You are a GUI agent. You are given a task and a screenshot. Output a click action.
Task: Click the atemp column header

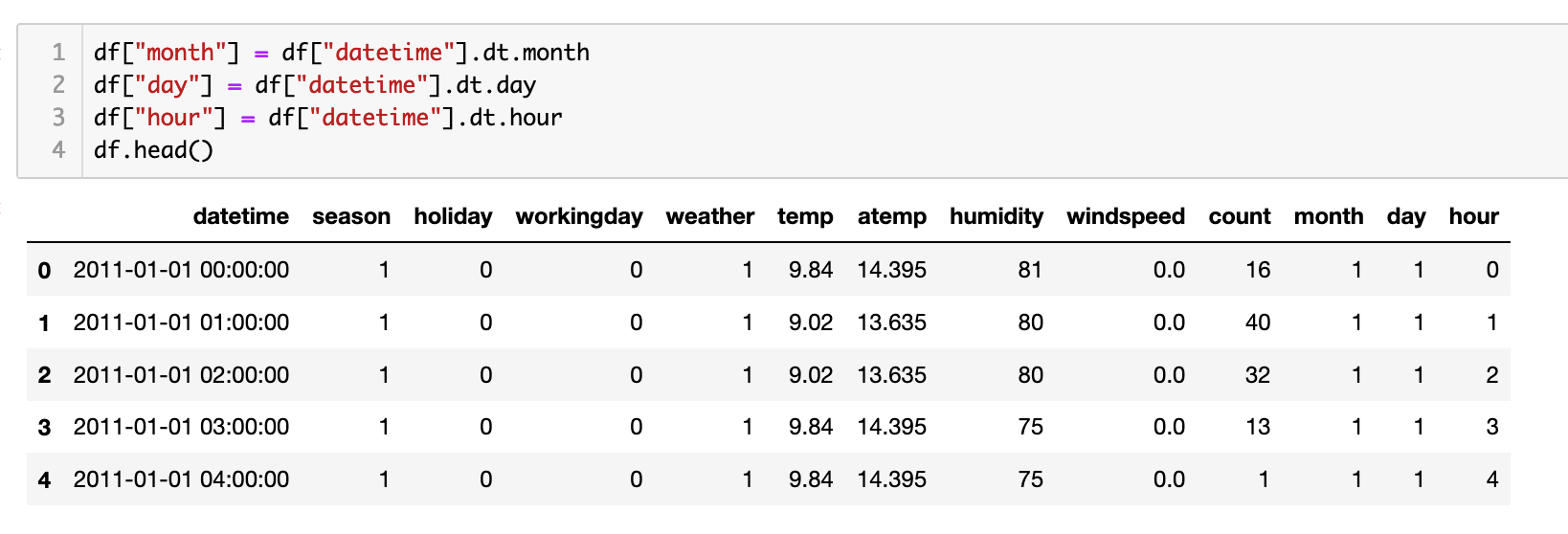pos(891,216)
